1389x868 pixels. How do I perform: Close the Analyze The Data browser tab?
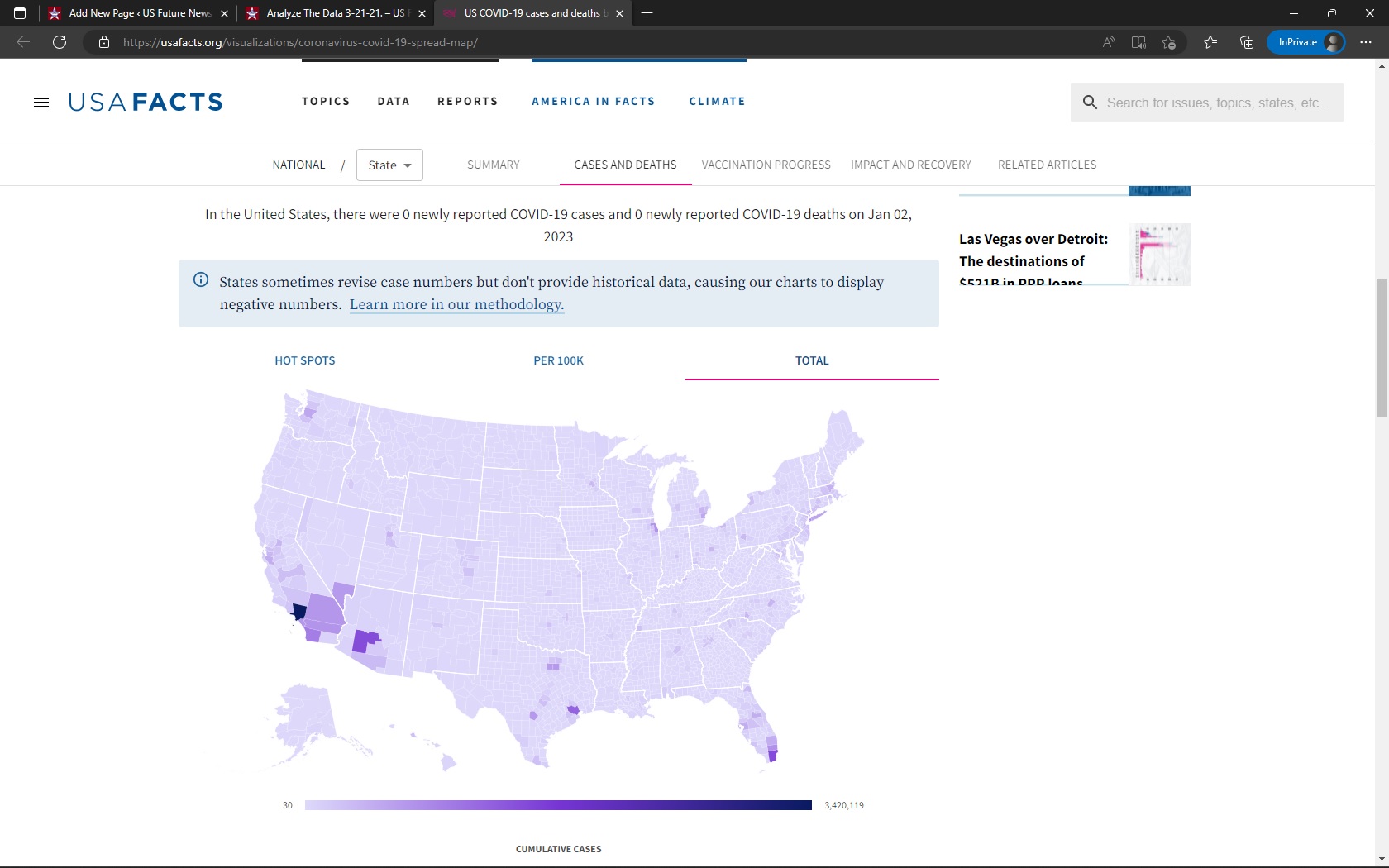click(x=422, y=13)
